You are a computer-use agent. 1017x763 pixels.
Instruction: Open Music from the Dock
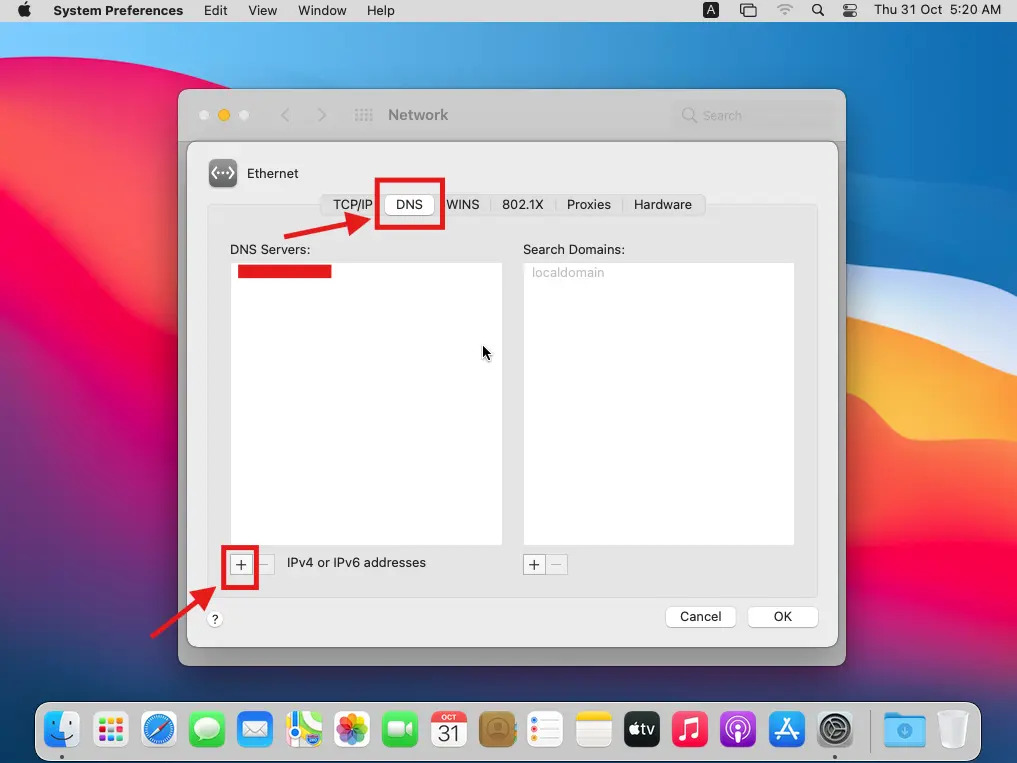[x=689, y=730]
